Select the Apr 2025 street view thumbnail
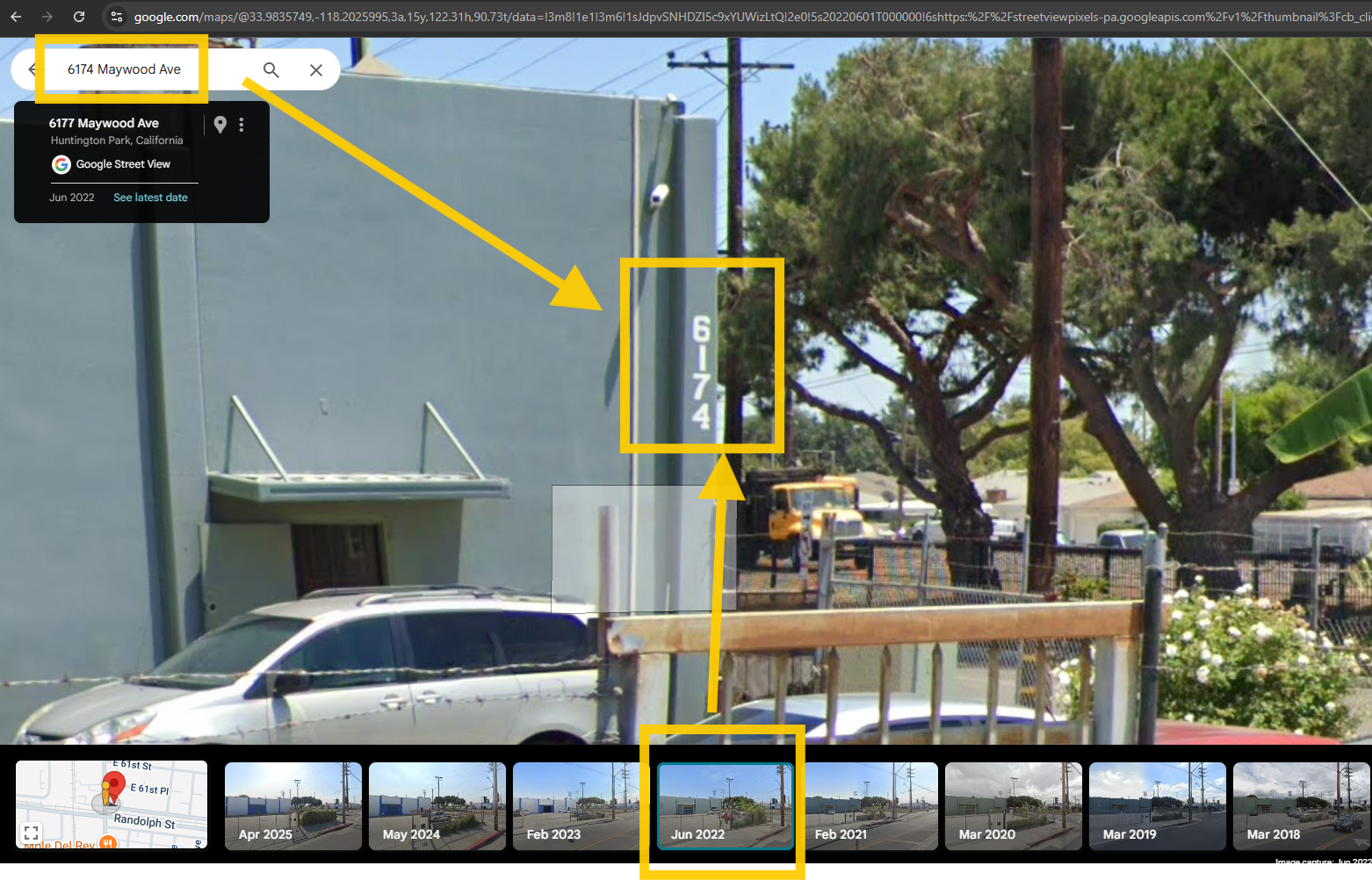Image resolution: width=1372 pixels, height=880 pixels. [293, 806]
